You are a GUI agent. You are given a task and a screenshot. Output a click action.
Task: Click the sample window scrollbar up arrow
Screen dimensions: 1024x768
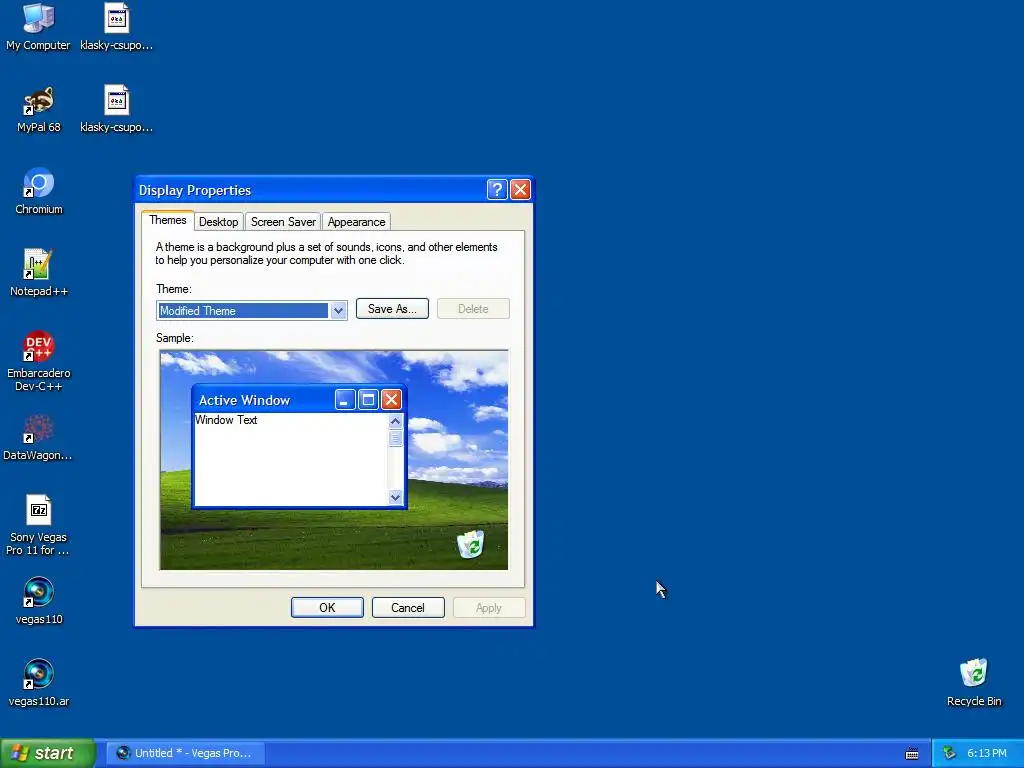[395, 421]
